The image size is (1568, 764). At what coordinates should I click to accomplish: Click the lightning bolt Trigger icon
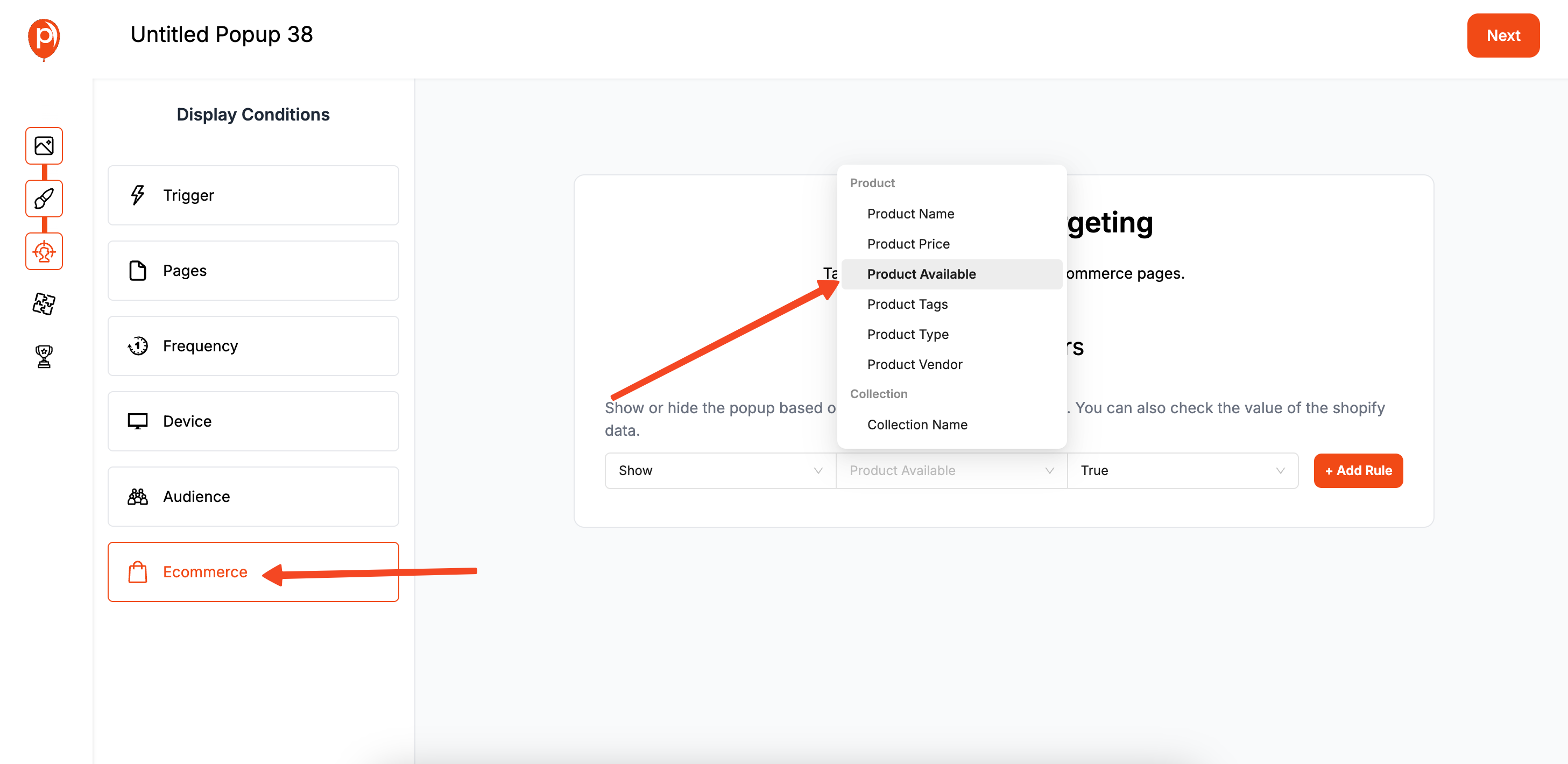138,195
